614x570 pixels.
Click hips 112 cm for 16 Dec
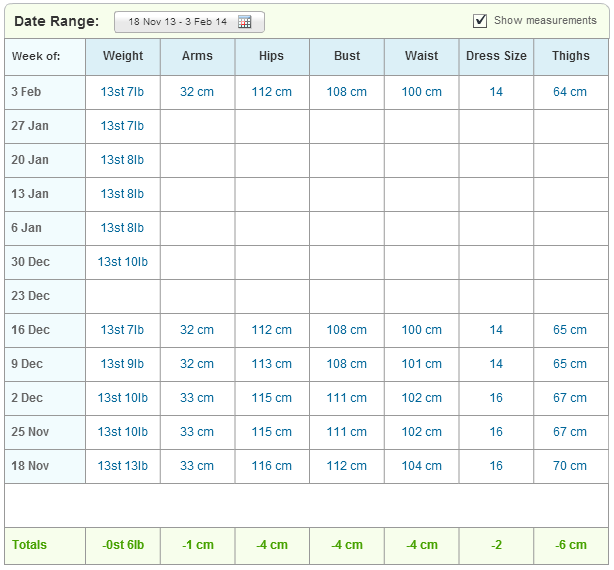tap(272, 330)
